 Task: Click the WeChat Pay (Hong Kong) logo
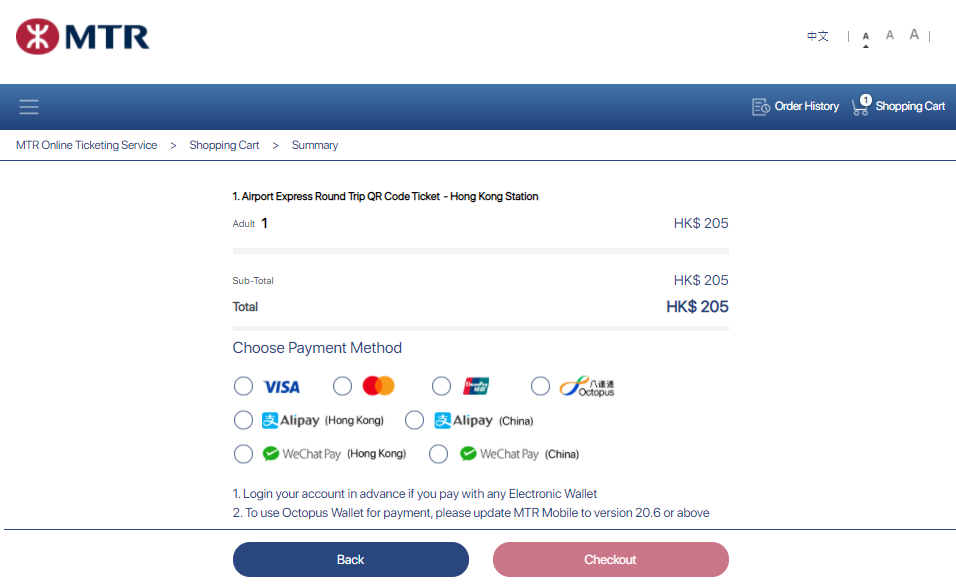pos(305,453)
